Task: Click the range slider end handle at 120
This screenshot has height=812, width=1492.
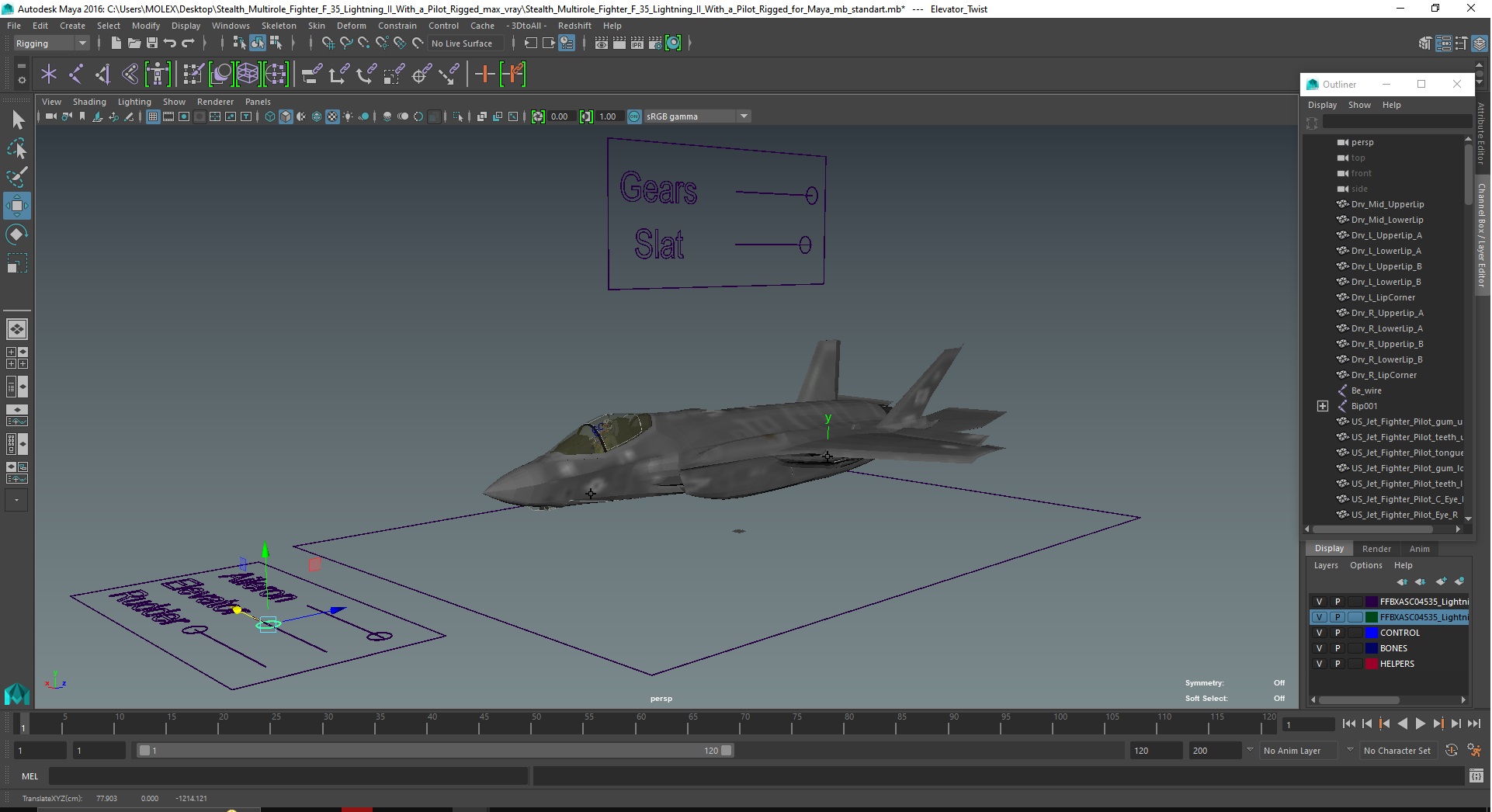Action: (726, 751)
